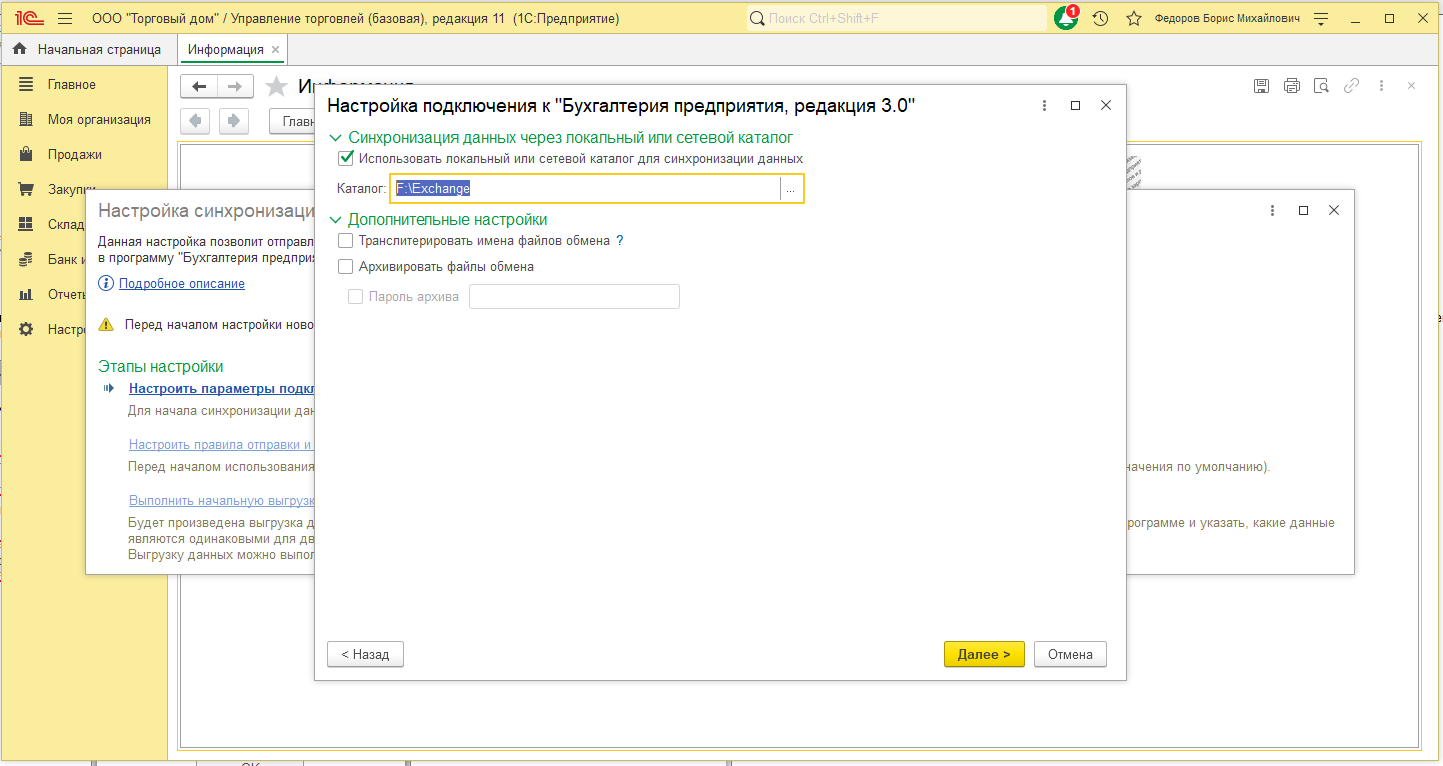The image size is (1443, 766).
Task: Open Подробное описание link
Action: (182, 284)
